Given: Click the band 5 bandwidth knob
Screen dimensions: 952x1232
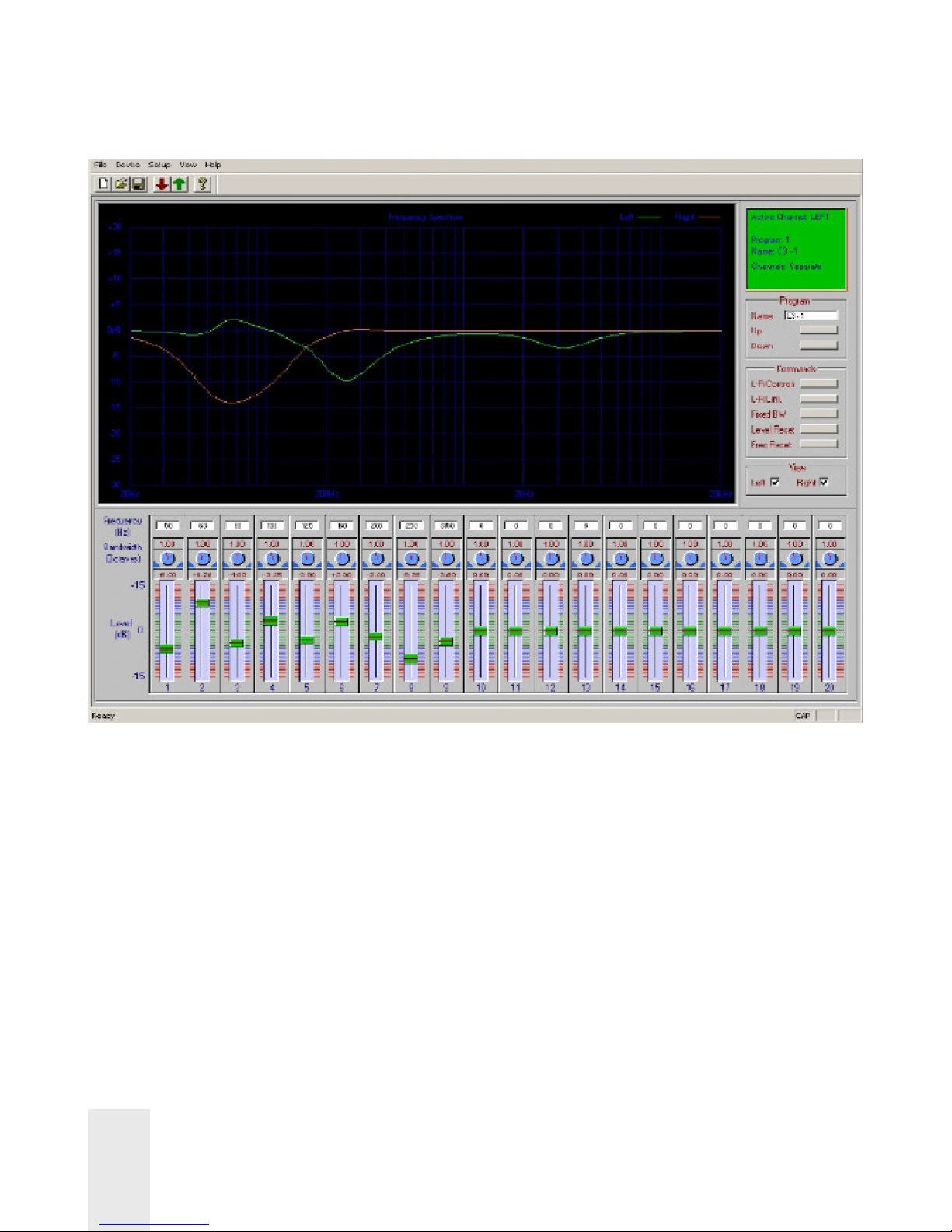Looking at the screenshot, I should [x=307, y=559].
